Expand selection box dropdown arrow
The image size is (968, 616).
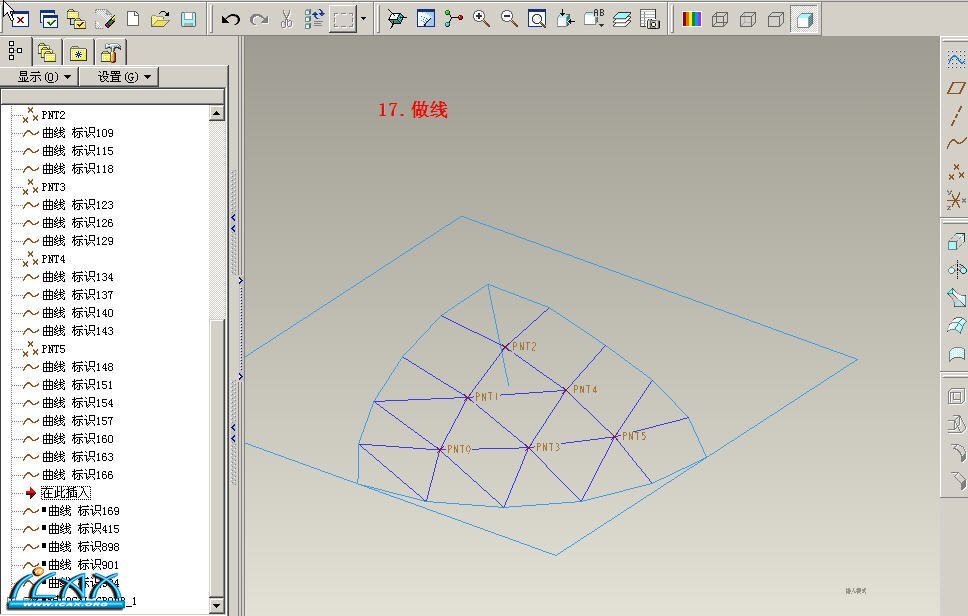click(363, 19)
